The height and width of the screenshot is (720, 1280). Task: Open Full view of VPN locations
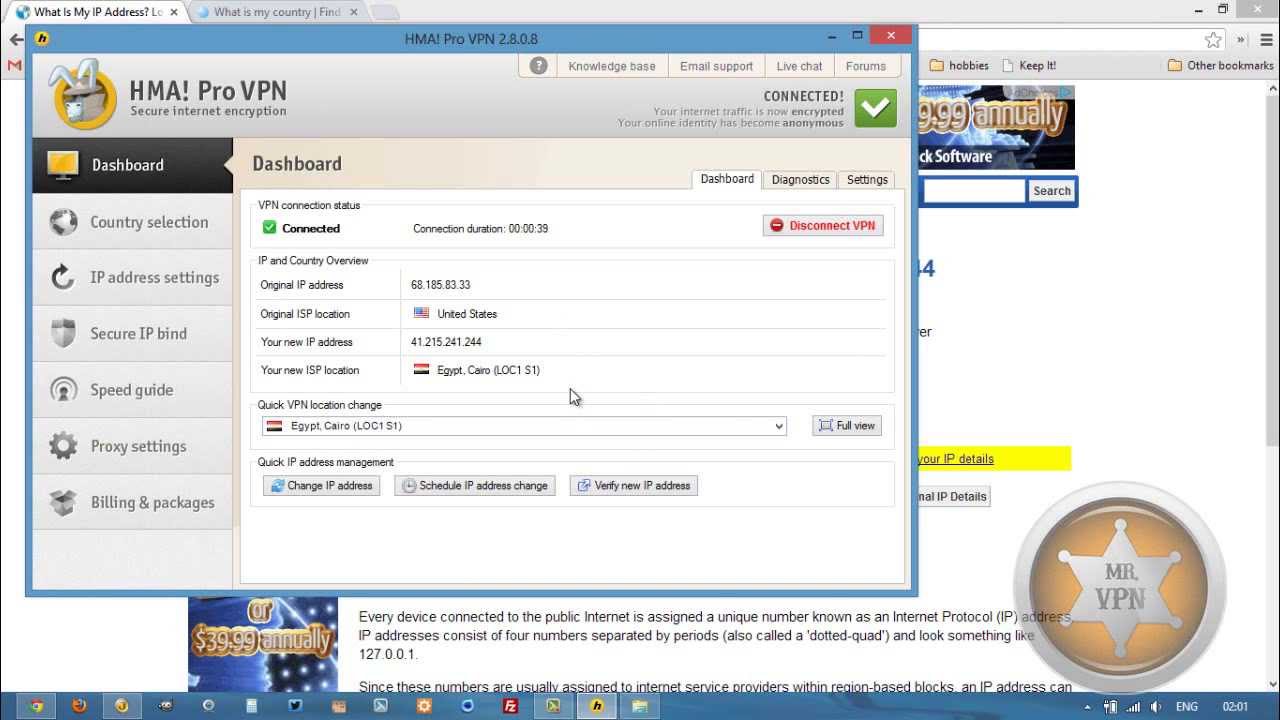847,426
